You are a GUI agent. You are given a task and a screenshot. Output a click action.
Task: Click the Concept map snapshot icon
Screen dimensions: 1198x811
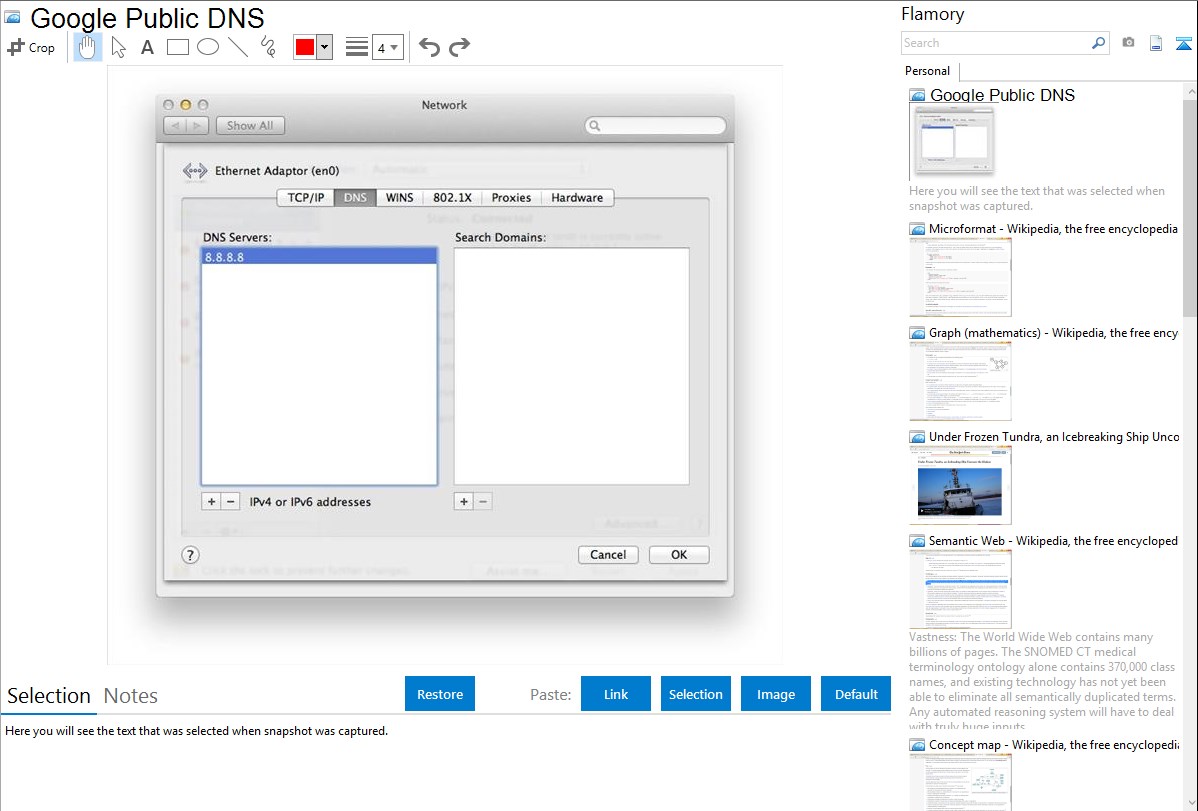pyautogui.click(x=918, y=745)
